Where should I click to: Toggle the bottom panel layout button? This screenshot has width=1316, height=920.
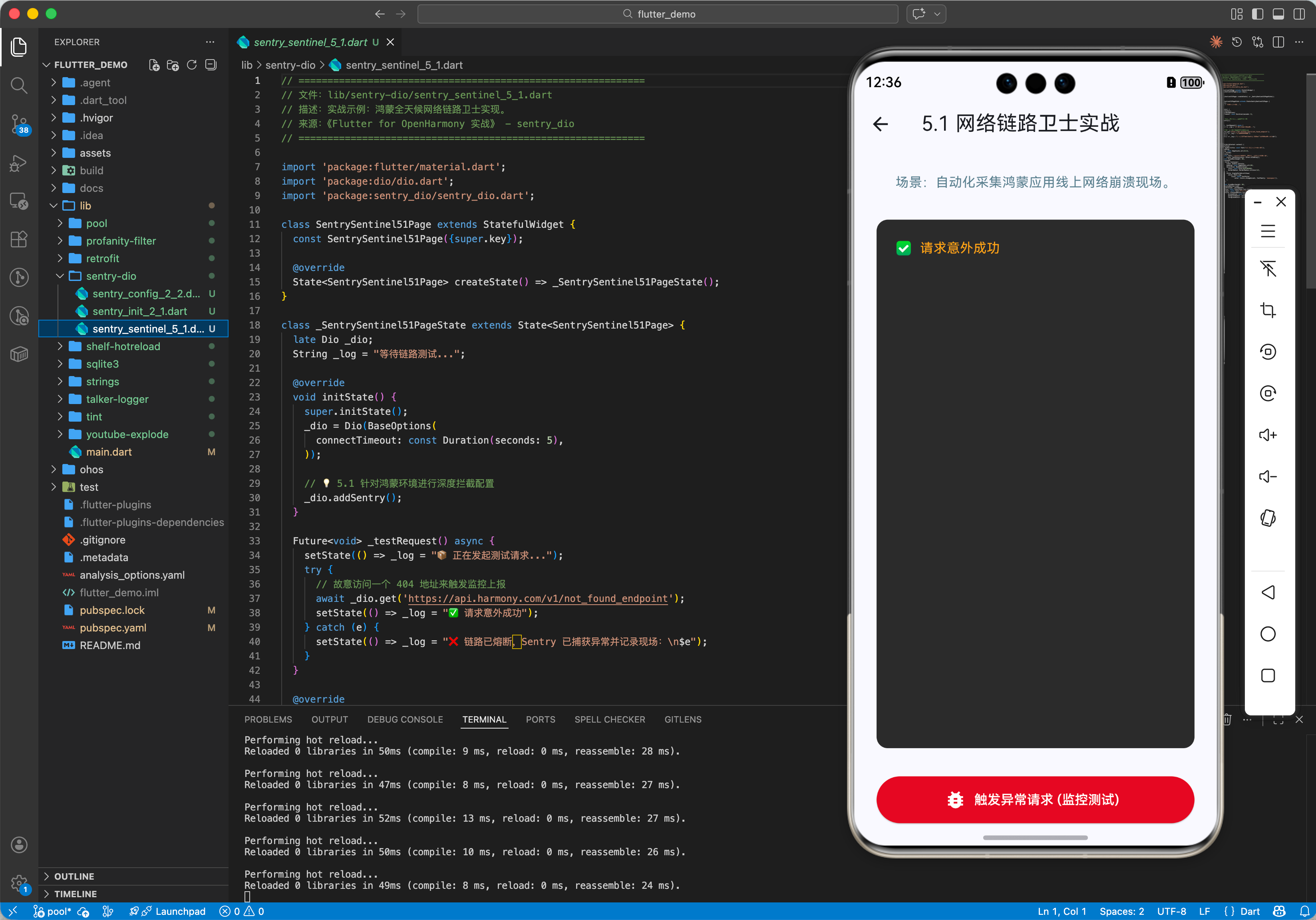(x=1278, y=14)
